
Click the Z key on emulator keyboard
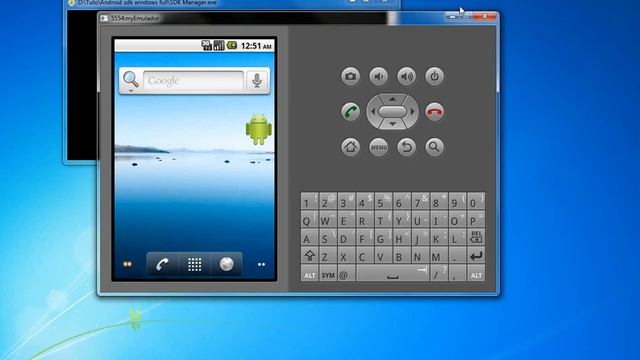[328, 256]
